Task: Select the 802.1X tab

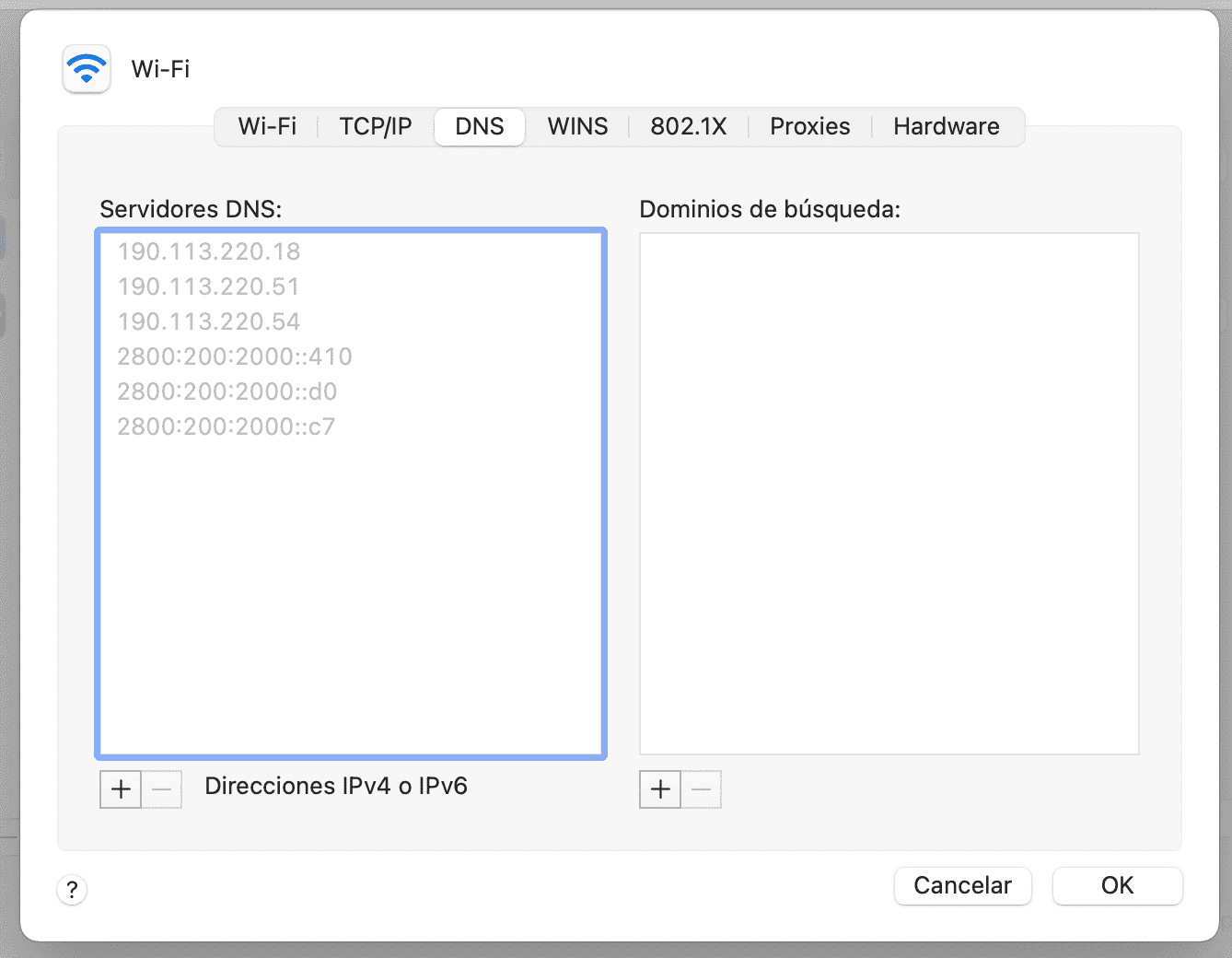Action: point(689,126)
